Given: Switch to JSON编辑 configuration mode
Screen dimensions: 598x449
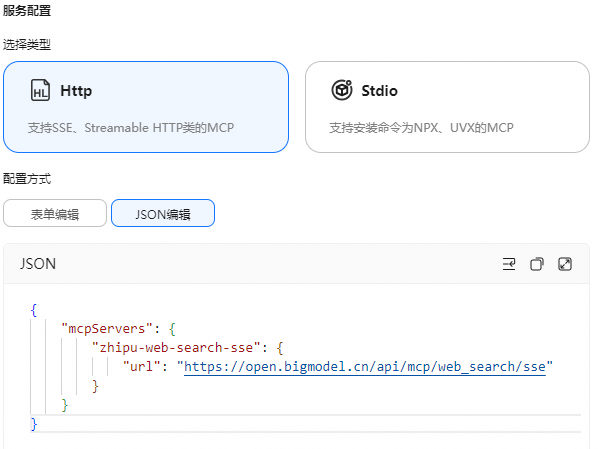Looking at the screenshot, I should 163,213.
